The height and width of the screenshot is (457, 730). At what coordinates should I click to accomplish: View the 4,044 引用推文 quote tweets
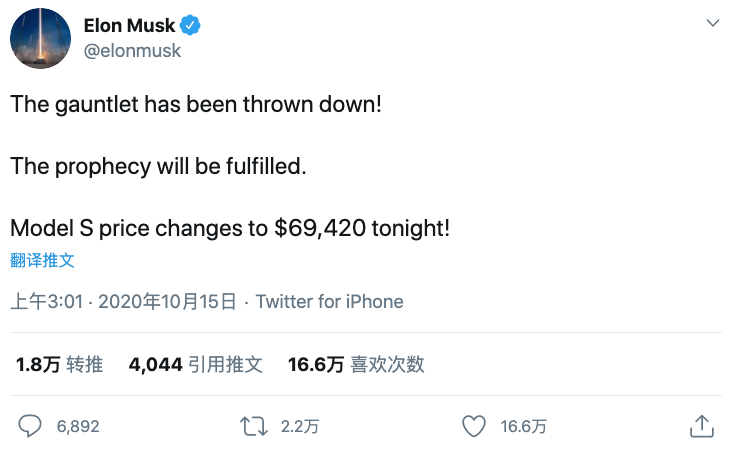click(x=195, y=365)
